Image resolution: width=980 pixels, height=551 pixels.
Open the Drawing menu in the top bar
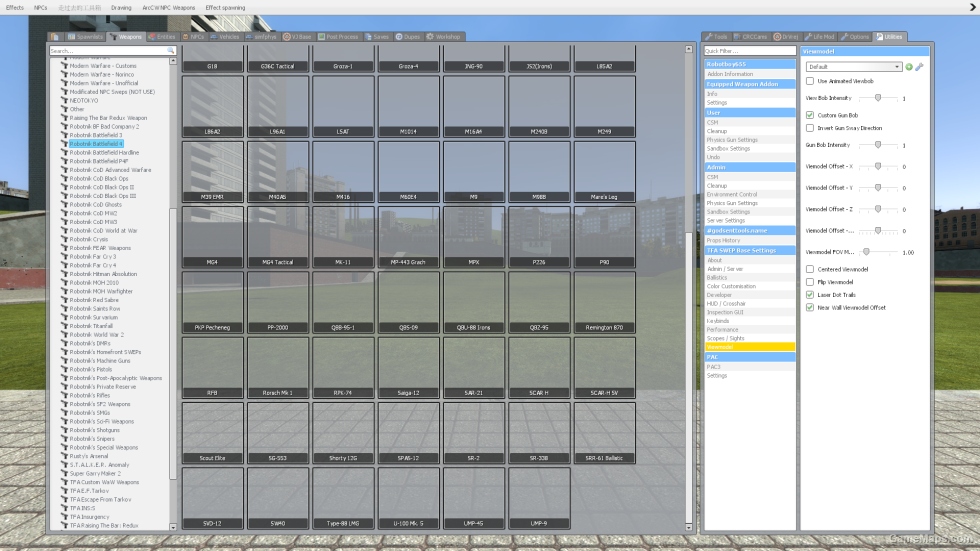tap(121, 7)
